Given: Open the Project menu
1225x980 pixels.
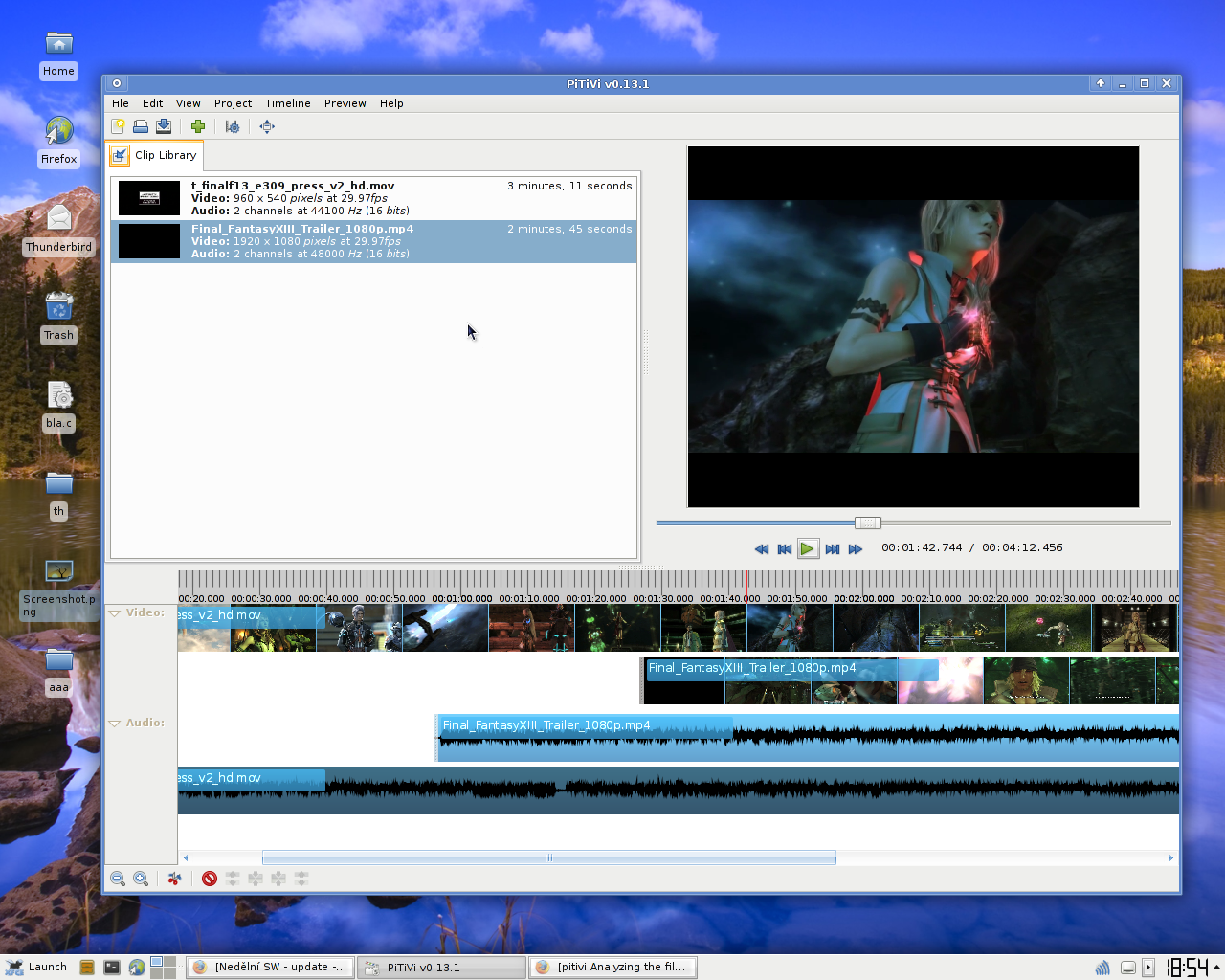Looking at the screenshot, I should [x=234, y=103].
